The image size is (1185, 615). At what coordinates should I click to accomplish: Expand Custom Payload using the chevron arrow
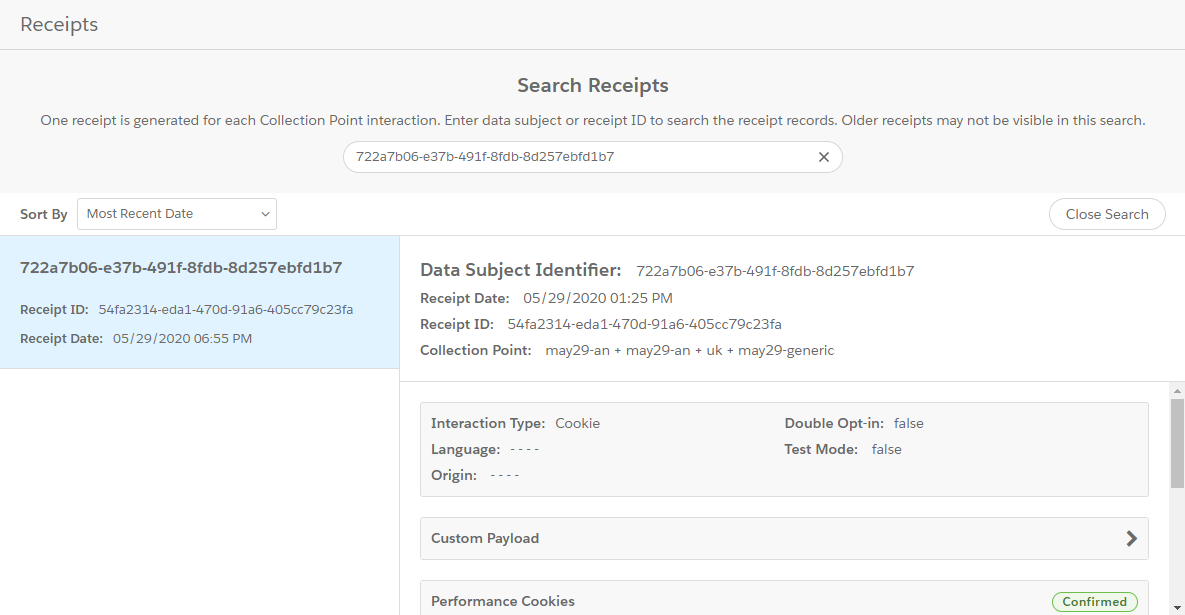click(1131, 538)
